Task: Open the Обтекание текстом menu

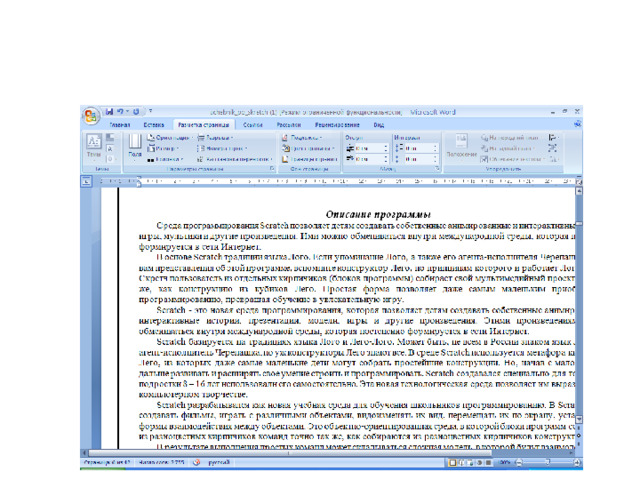Action: (x=513, y=159)
